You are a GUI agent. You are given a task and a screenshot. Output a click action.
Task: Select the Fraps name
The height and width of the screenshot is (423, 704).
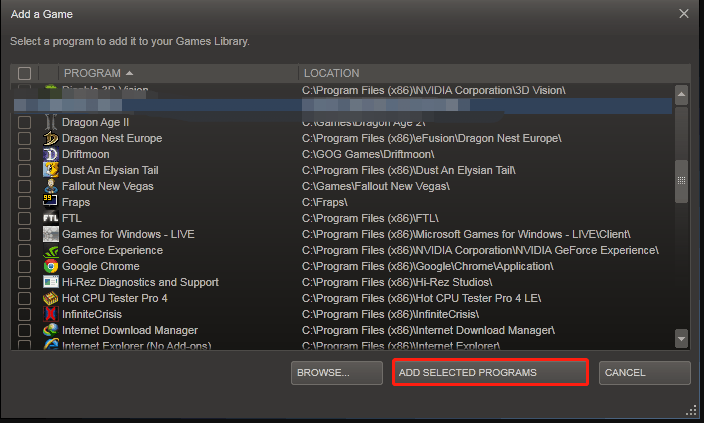(76, 202)
